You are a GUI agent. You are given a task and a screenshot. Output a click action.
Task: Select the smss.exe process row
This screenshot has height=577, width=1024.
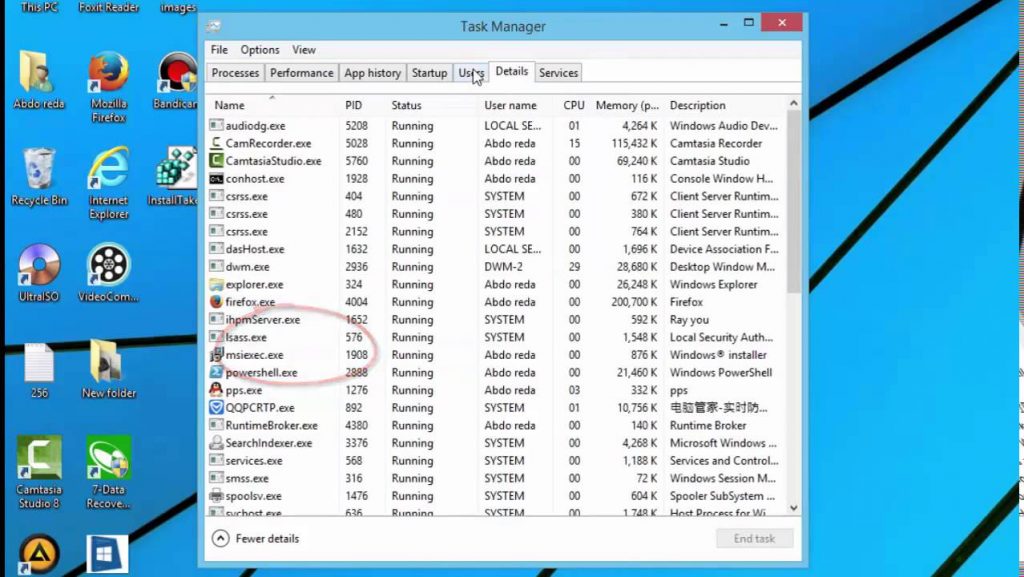point(497,478)
